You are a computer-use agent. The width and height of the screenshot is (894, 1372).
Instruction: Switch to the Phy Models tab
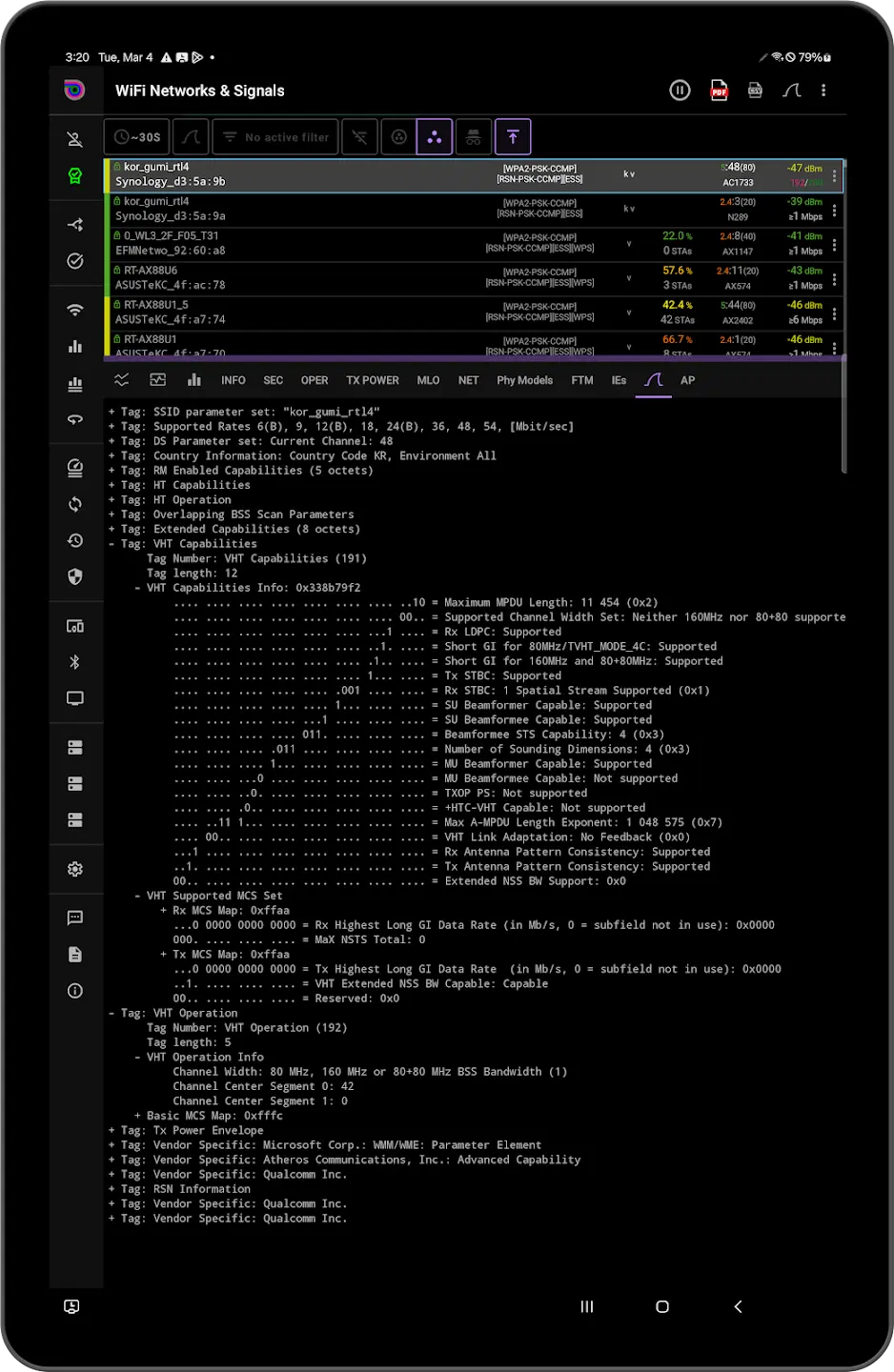(524, 380)
